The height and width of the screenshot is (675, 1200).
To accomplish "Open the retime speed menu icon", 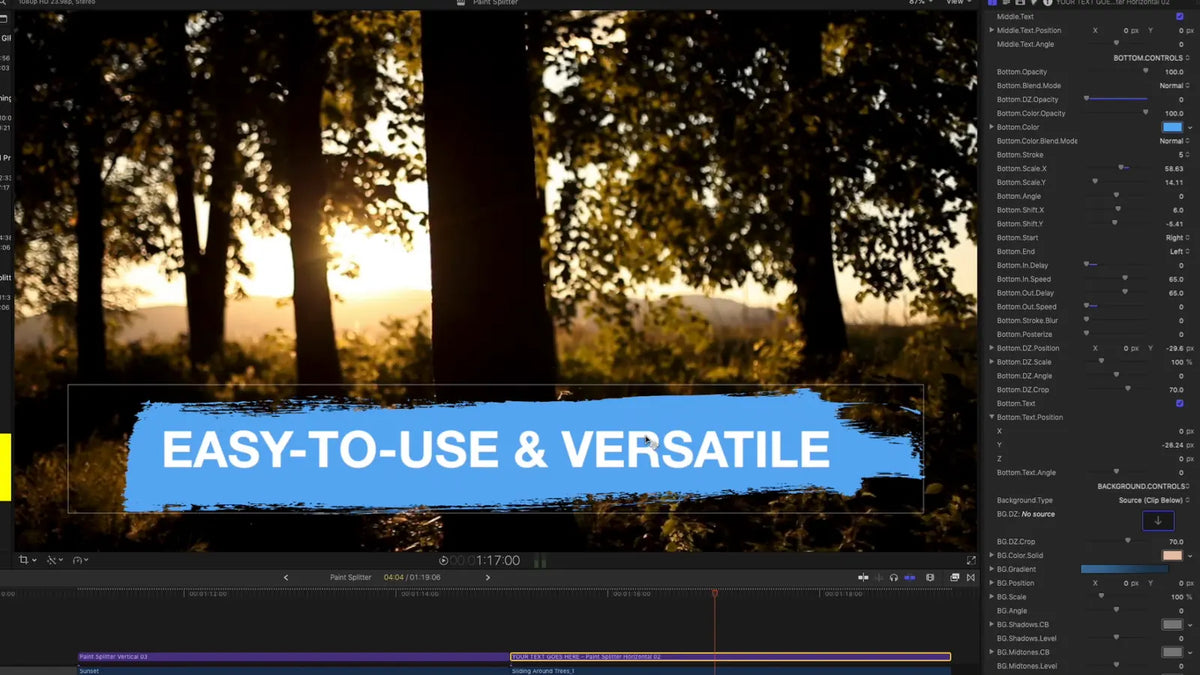I will coord(78,560).
